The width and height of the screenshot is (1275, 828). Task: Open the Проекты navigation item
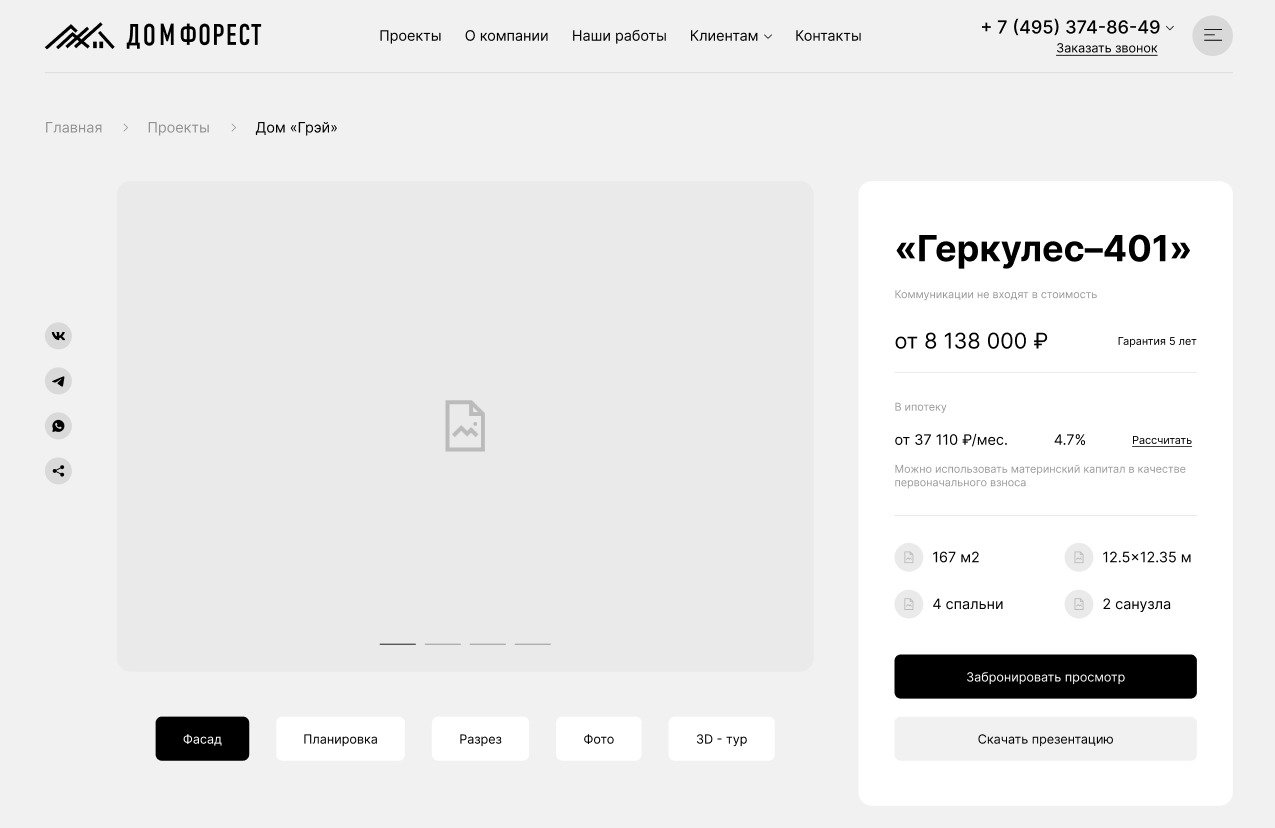[410, 36]
